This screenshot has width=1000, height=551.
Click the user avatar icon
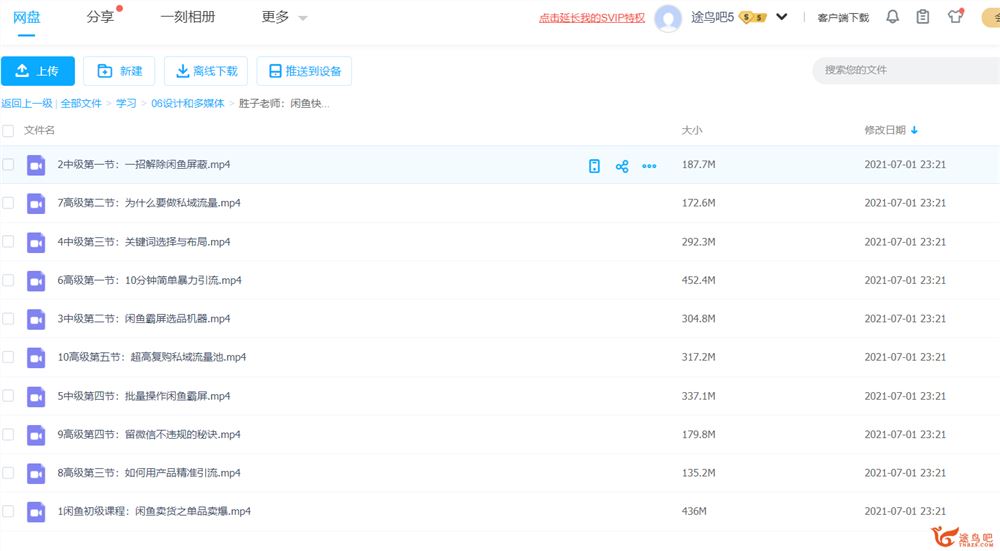(x=668, y=18)
